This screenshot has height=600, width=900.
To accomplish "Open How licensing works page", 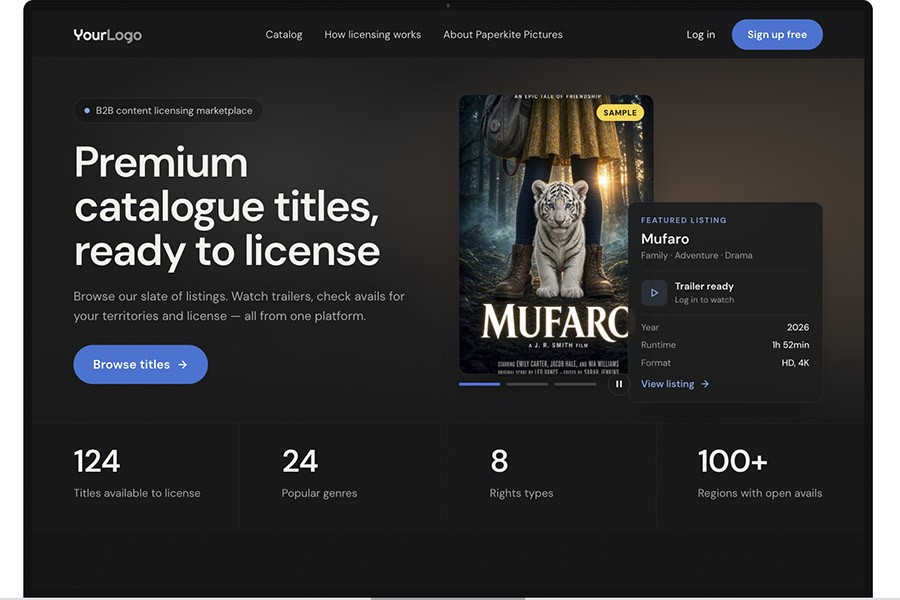I will point(373,34).
